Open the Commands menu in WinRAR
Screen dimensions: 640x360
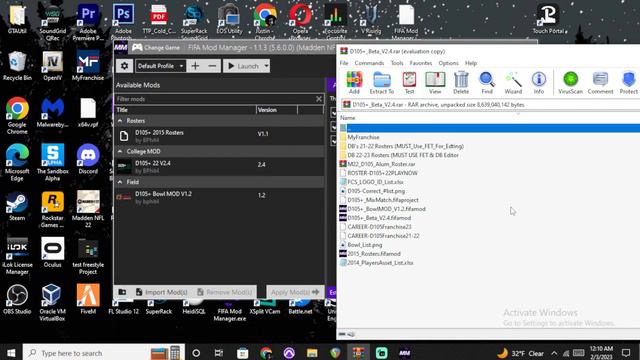click(x=369, y=63)
